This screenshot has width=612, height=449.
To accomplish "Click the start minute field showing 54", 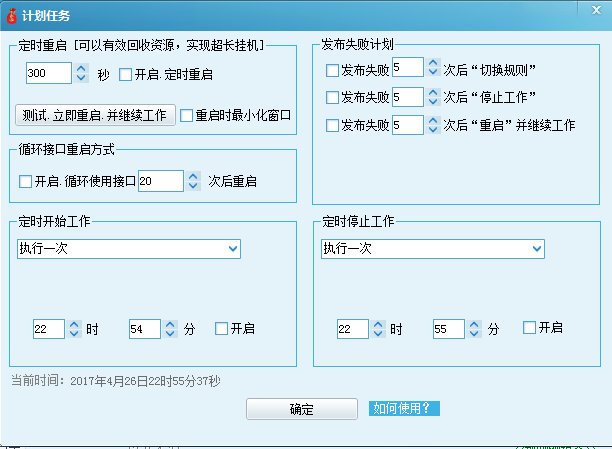I will click(145, 329).
